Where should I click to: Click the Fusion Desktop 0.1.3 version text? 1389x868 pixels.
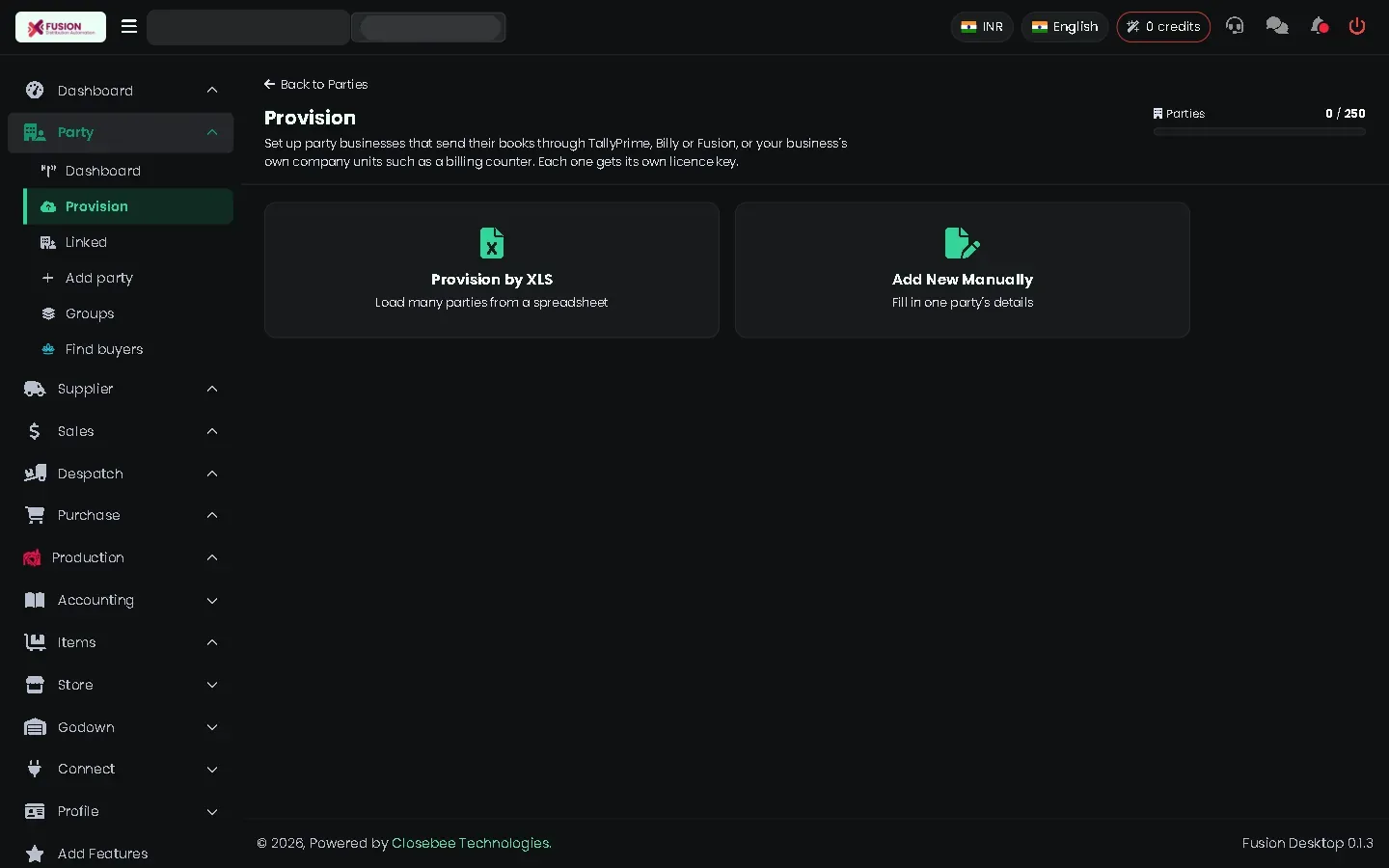[x=1307, y=843]
